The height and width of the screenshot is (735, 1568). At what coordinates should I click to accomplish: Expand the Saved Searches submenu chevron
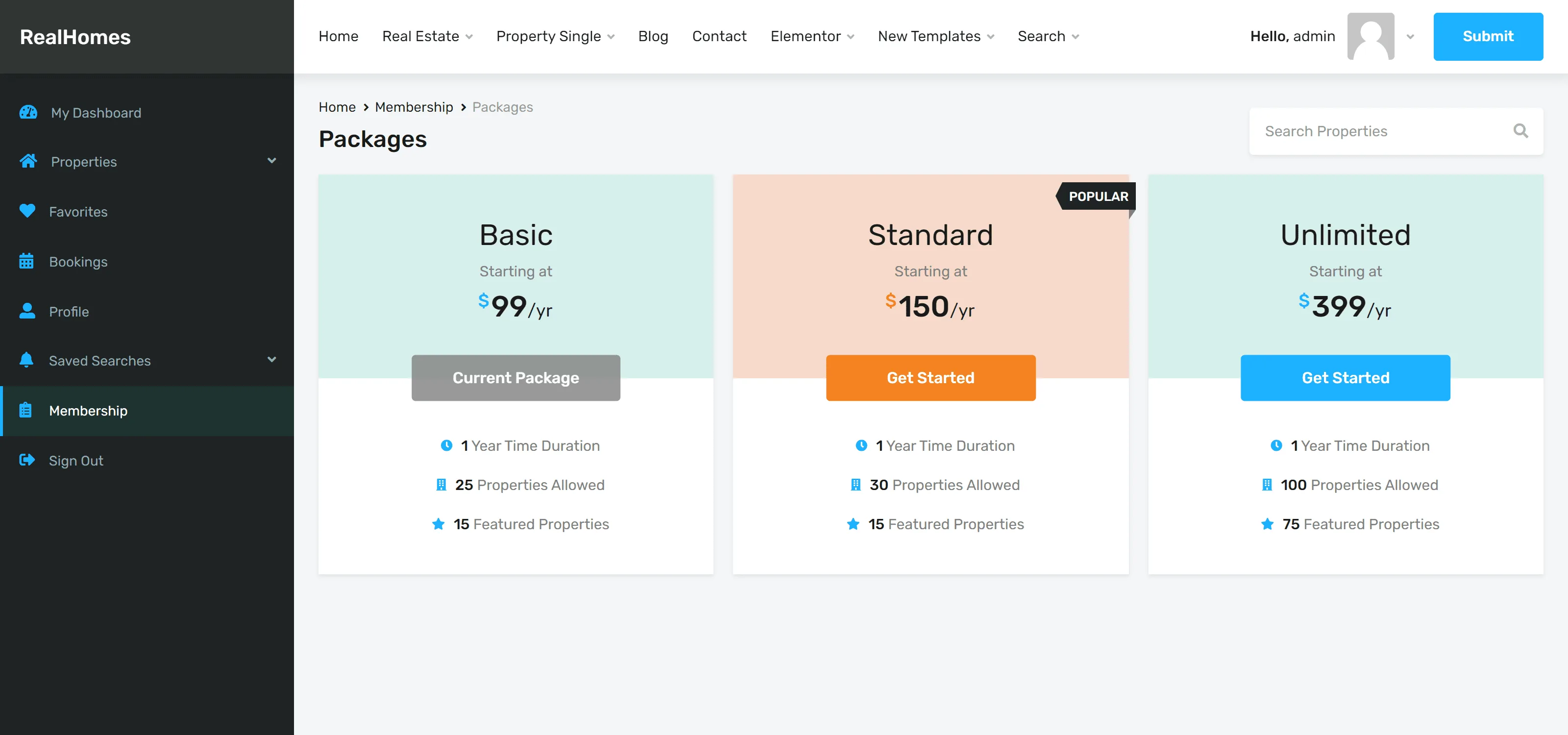click(271, 360)
